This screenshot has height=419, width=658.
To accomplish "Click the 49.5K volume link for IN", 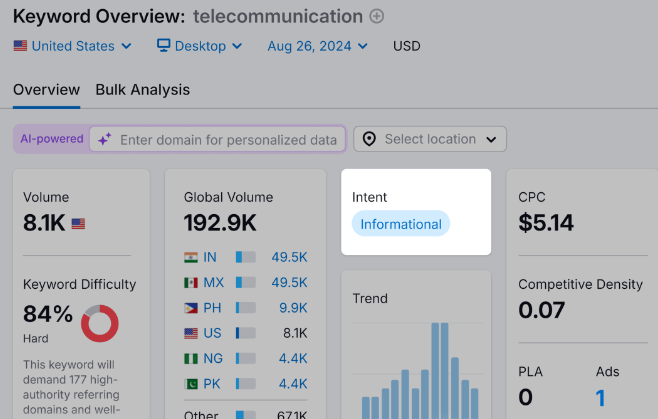I will point(289,257).
